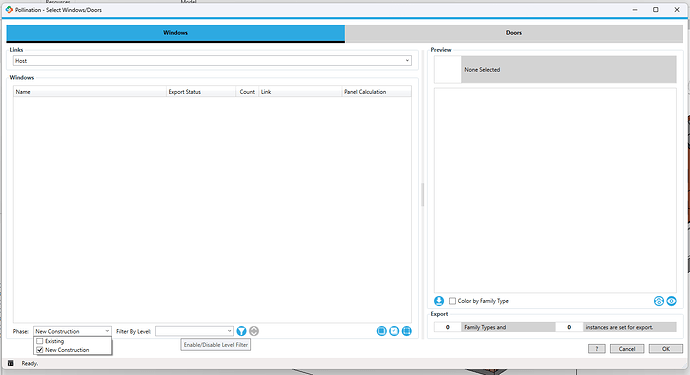The height and width of the screenshot is (375, 690).
Task: Click the Pollination logo in the title bar
Action: pos(9,10)
